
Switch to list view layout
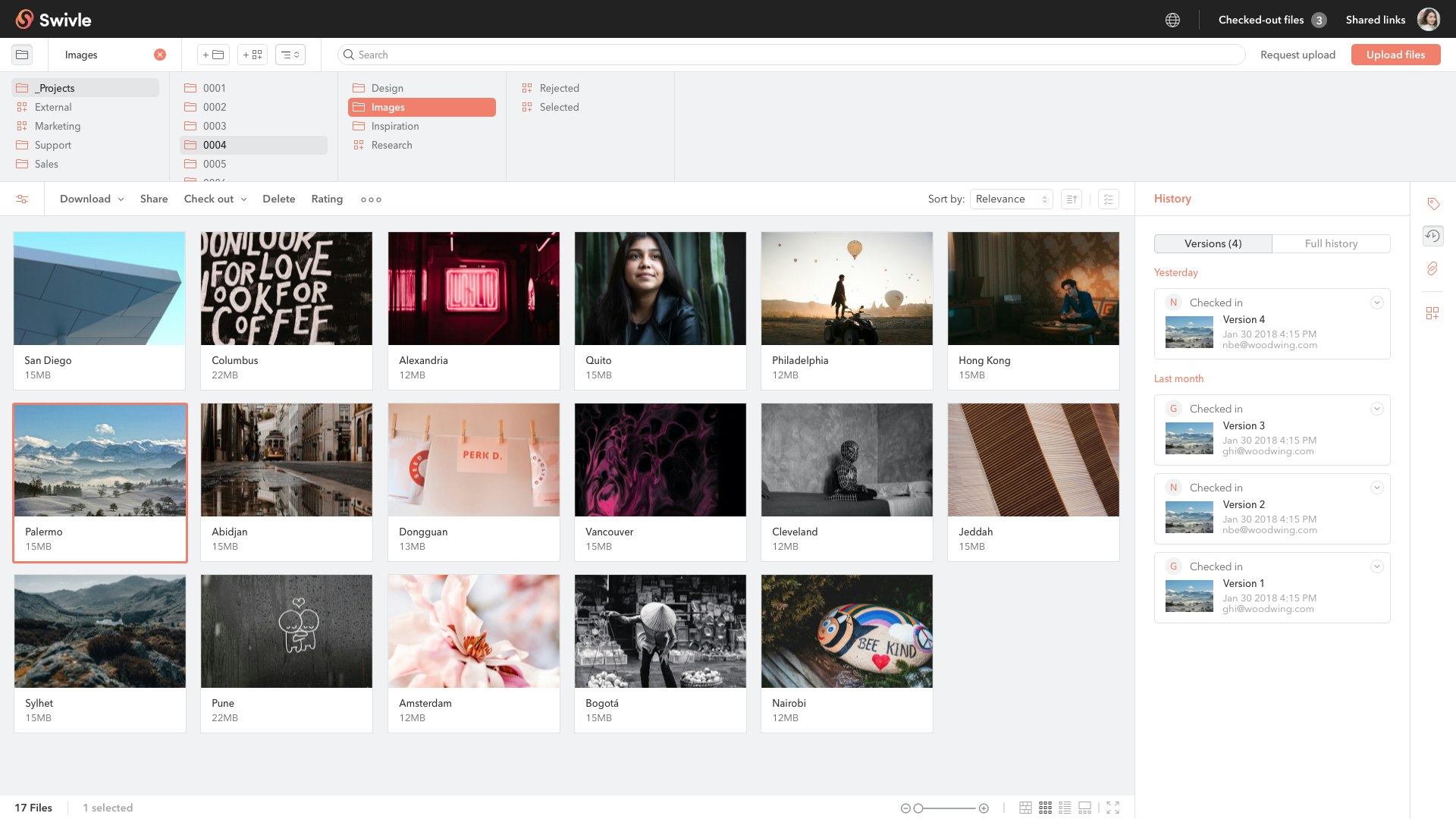(1065, 808)
